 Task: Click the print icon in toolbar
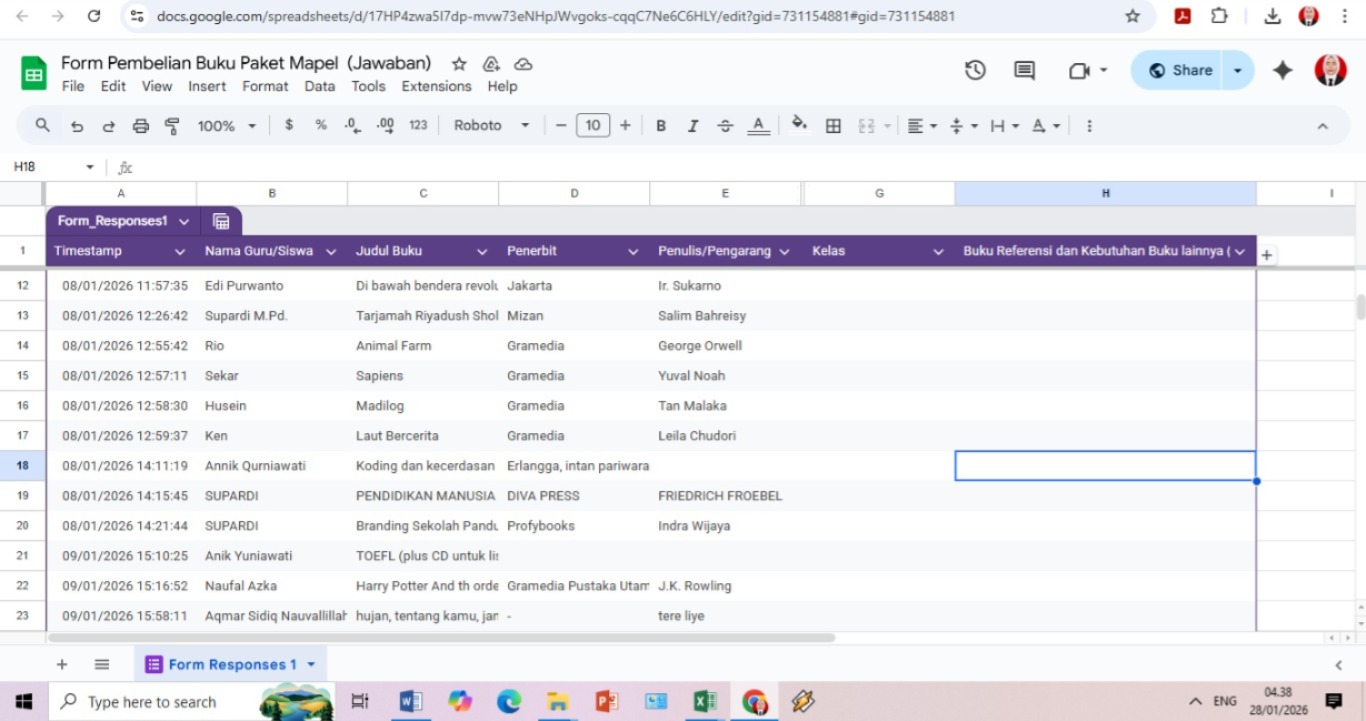(x=141, y=126)
